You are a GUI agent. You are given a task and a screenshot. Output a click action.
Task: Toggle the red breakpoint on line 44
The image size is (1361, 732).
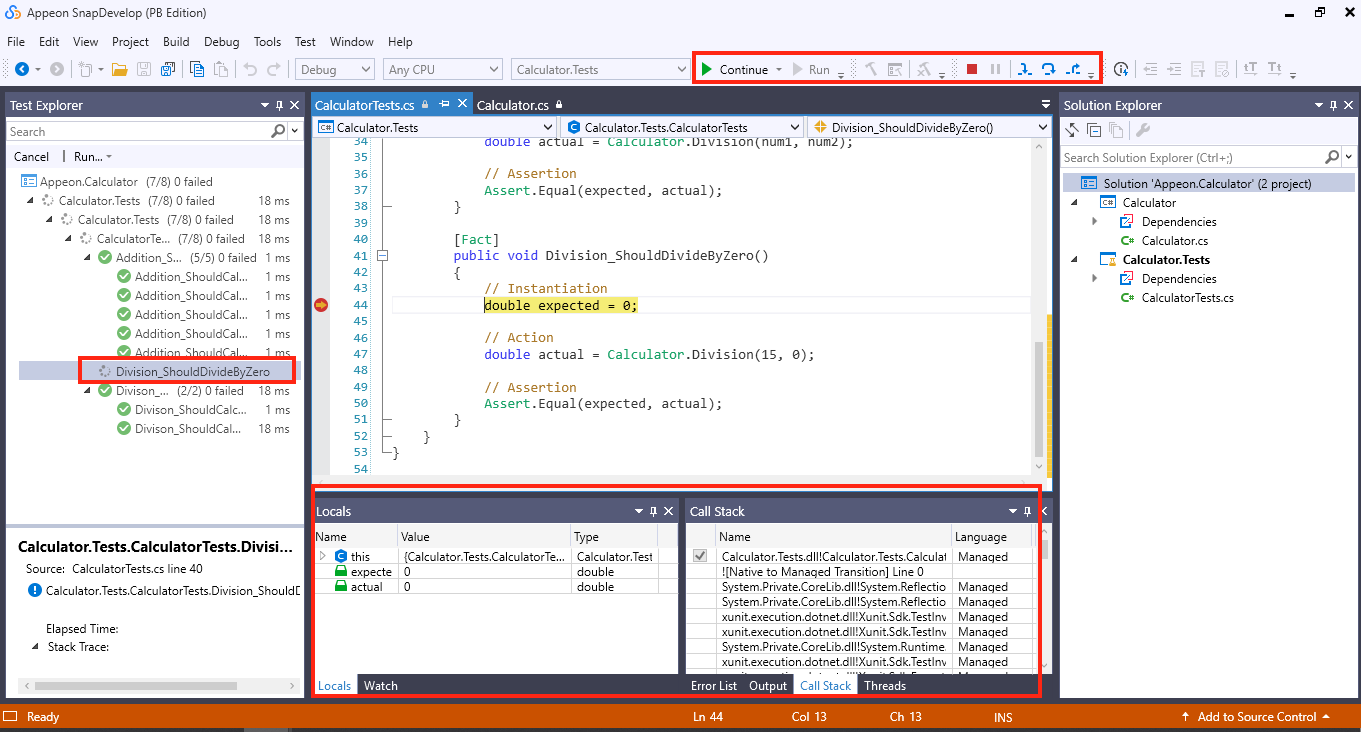click(320, 305)
